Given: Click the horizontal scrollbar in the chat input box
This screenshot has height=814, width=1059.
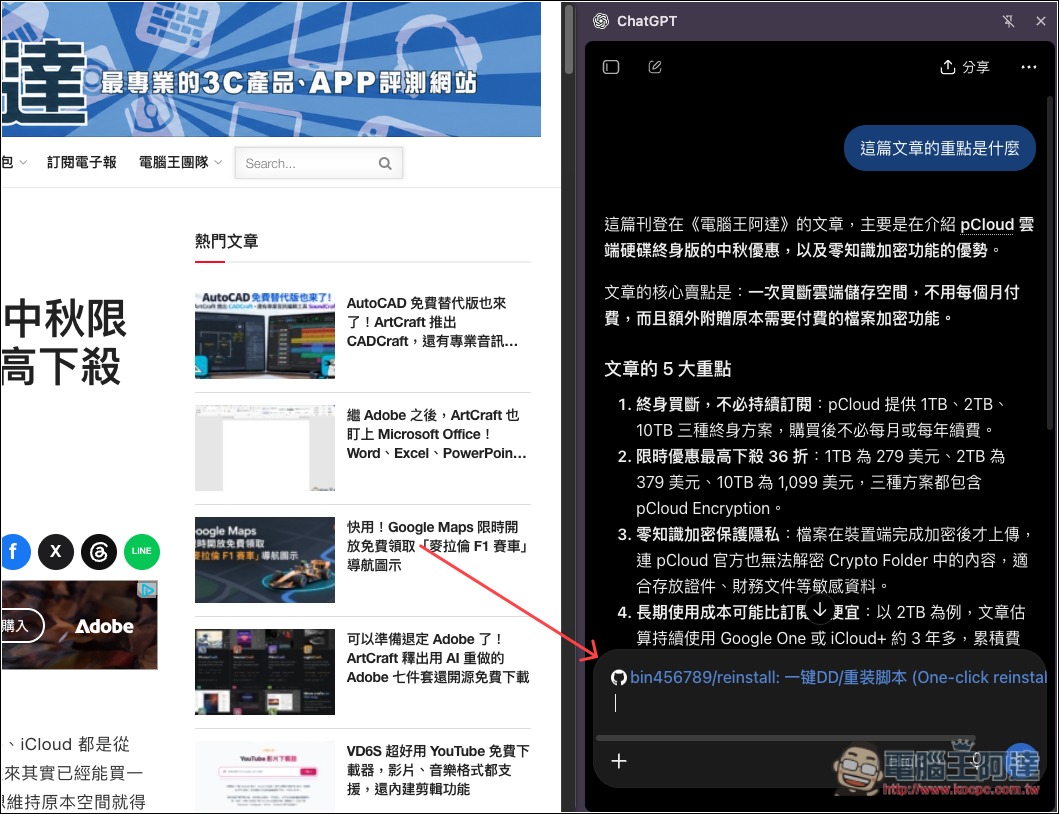Looking at the screenshot, I should point(785,738).
